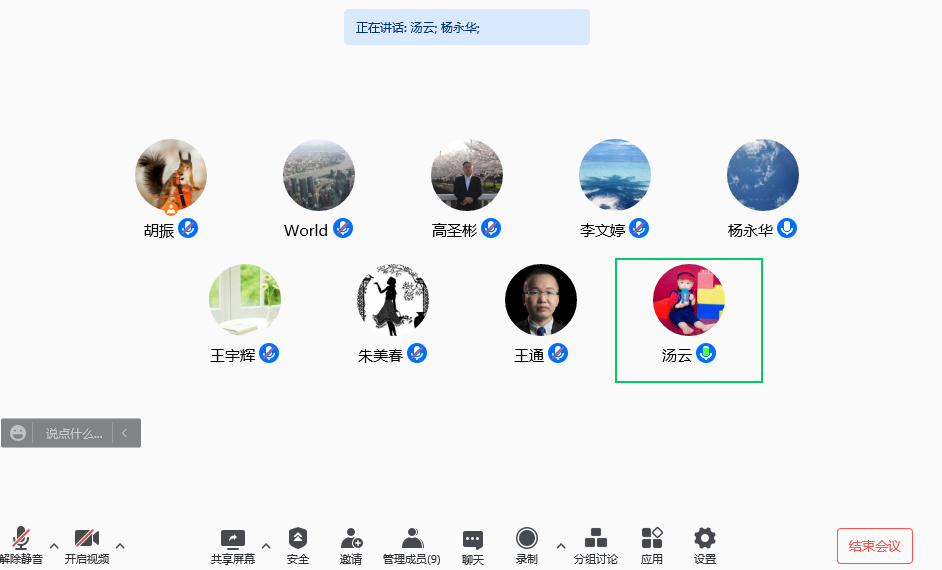Toggle 汤云's green speaking microphone indicator
942x570 pixels.
pos(706,353)
